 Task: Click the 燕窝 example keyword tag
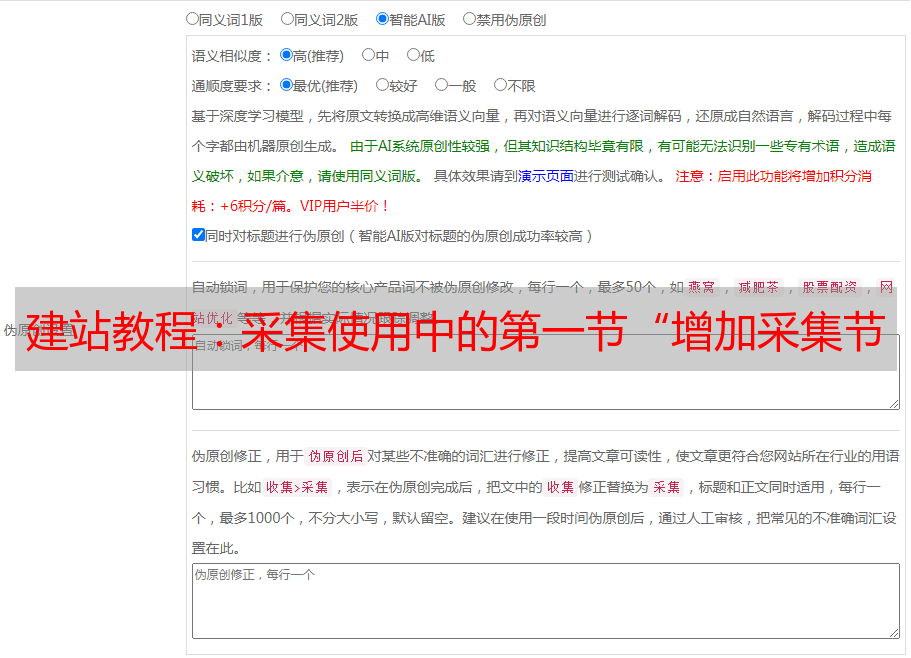click(702, 287)
